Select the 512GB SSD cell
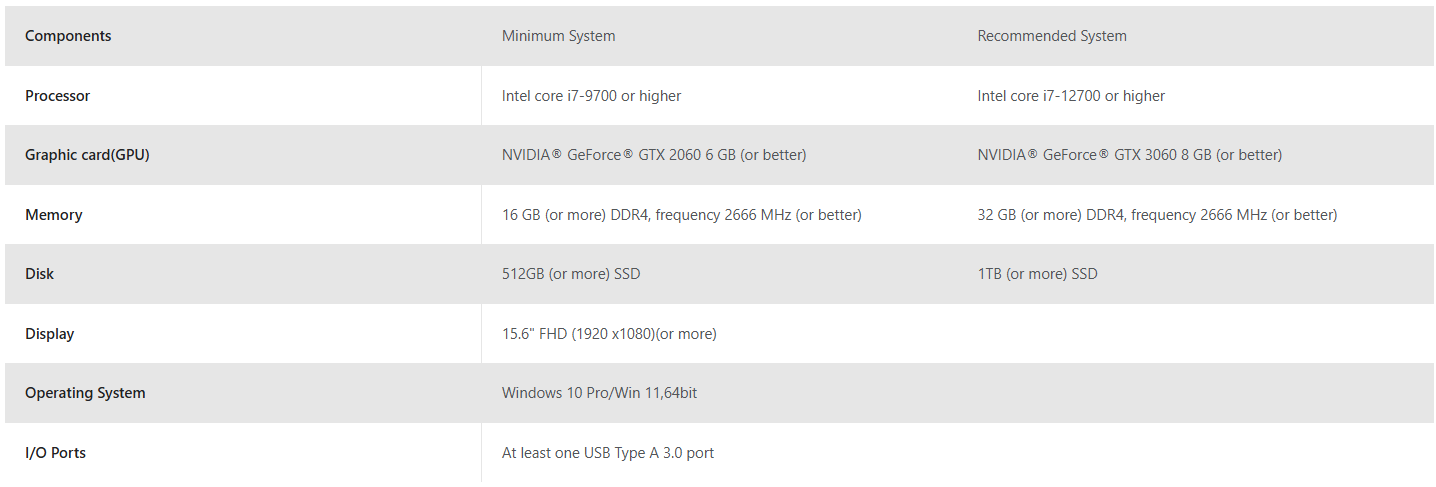The width and height of the screenshot is (1436, 487). click(x=570, y=274)
